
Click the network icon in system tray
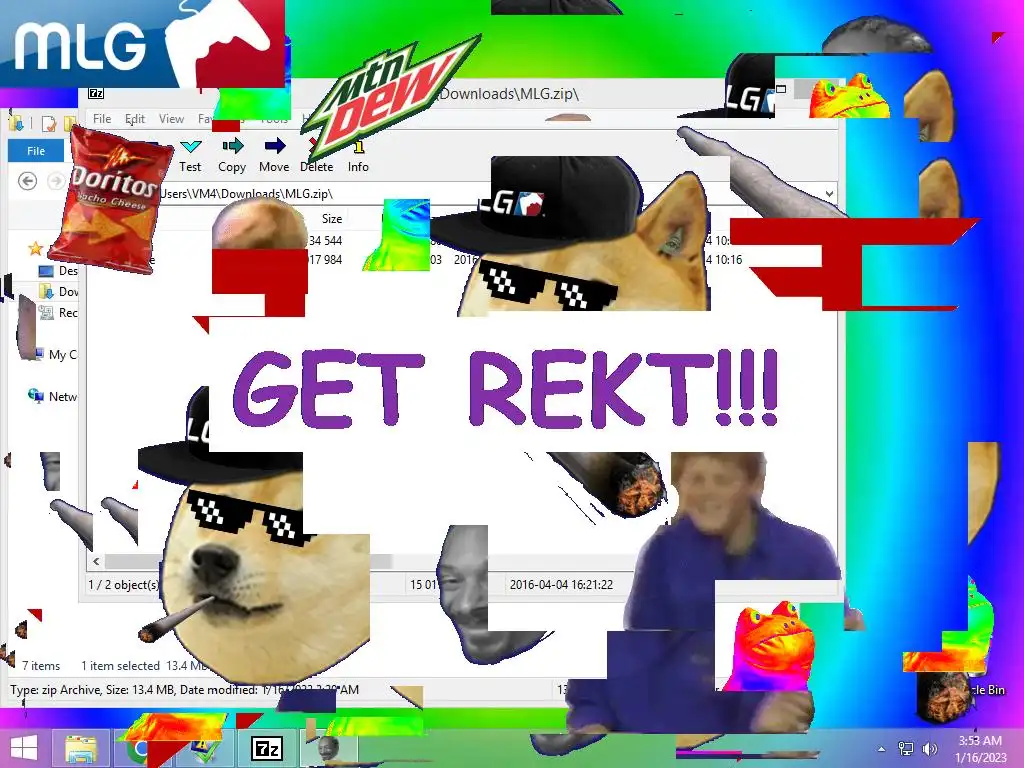[906, 749]
